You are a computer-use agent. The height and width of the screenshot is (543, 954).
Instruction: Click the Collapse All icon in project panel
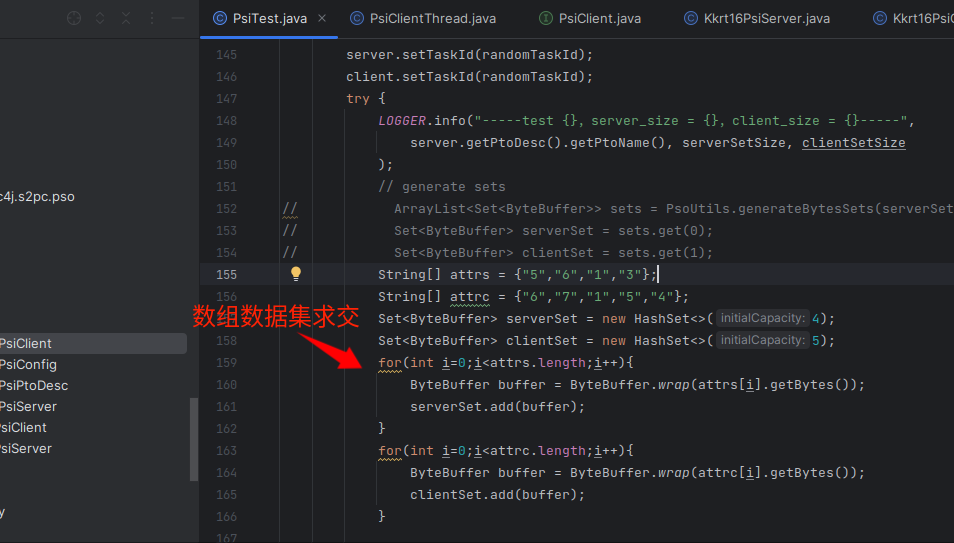tap(126, 18)
